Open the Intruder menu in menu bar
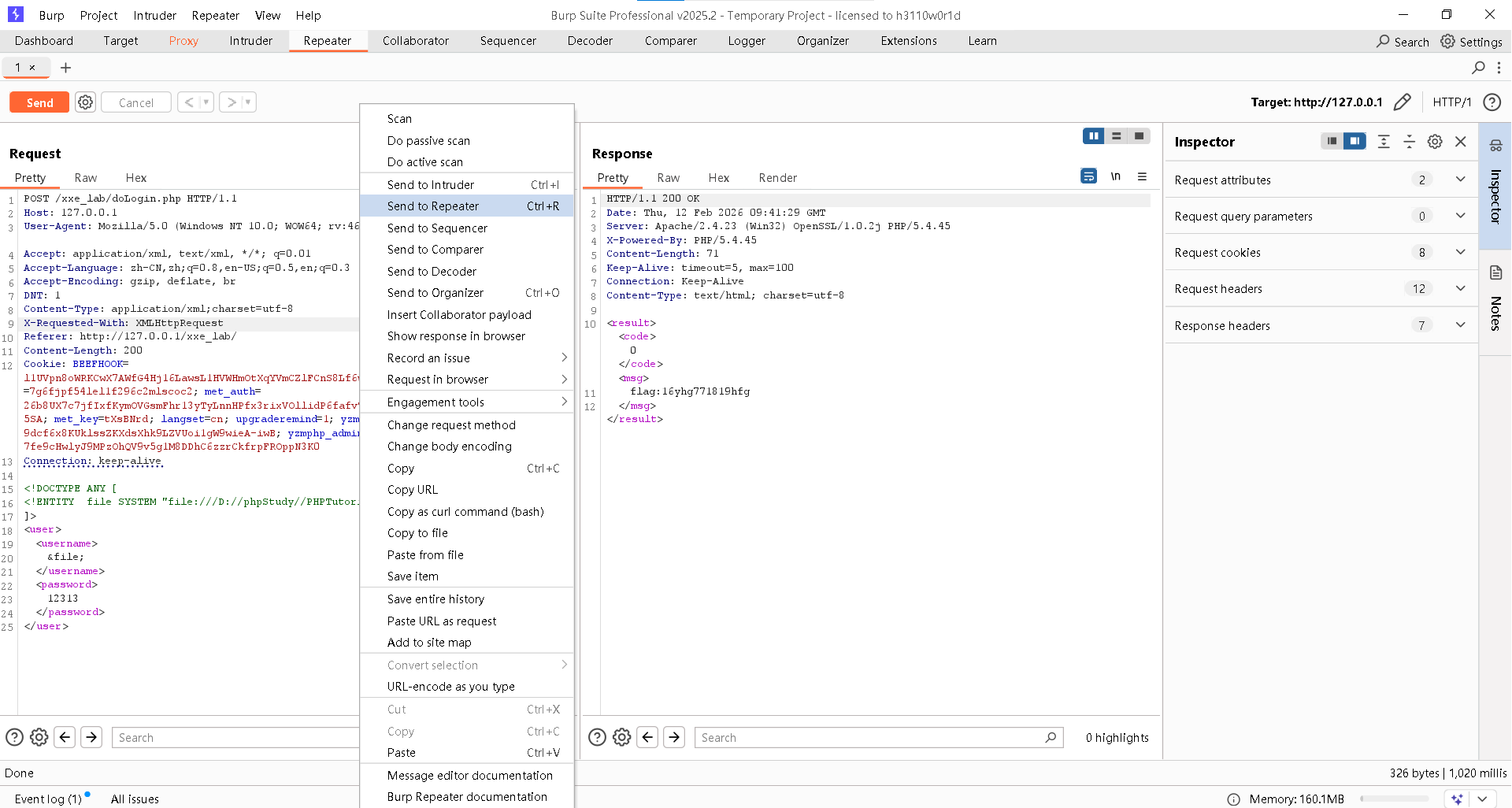The image size is (1512, 808). [154, 15]
